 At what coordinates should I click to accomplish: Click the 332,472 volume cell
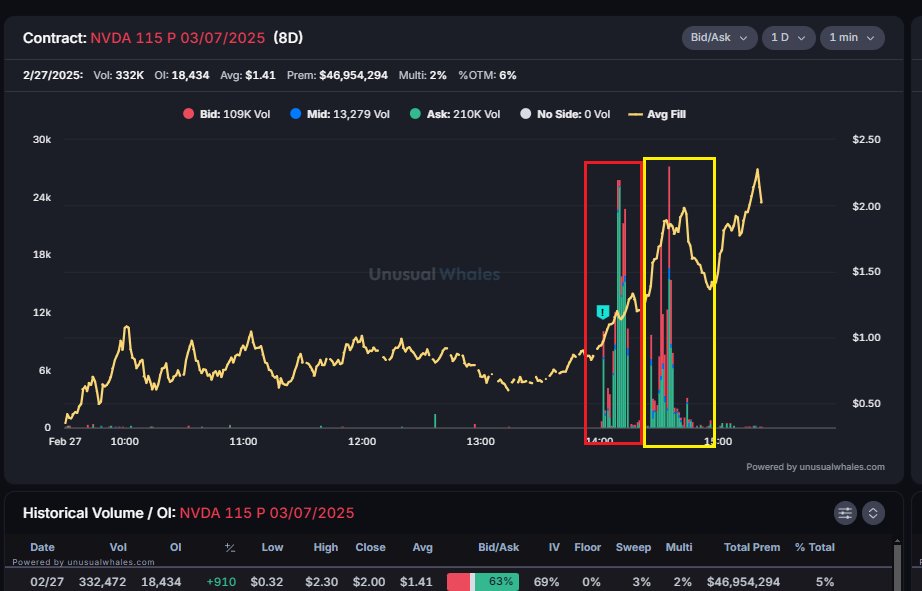point(102,582)
